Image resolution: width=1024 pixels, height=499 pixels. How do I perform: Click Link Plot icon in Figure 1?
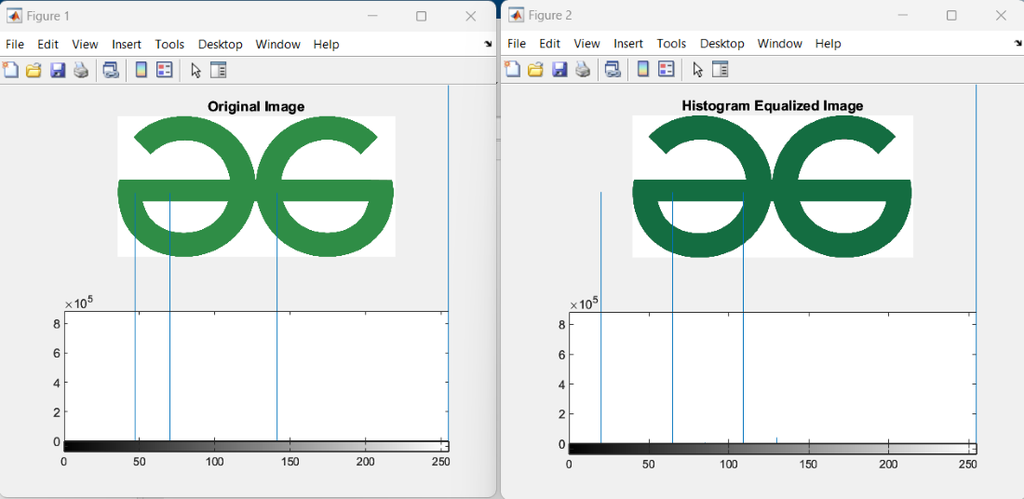click(x=111, y=70)
